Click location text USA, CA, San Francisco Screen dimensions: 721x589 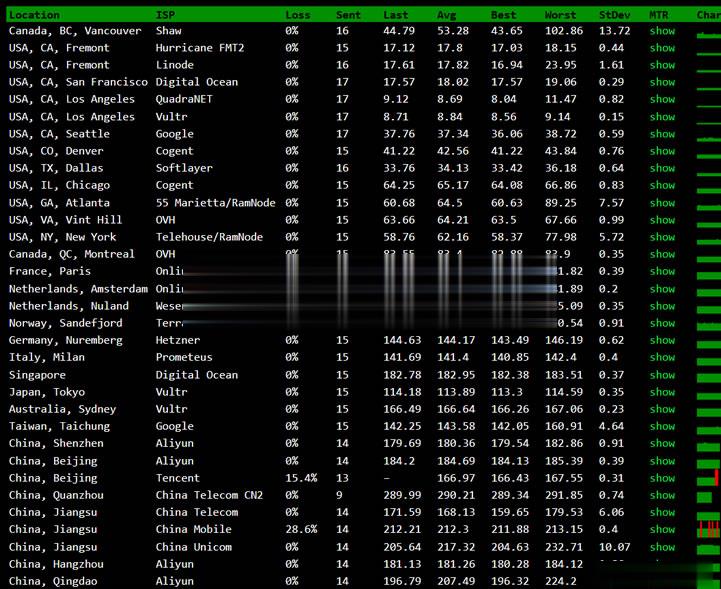(78, 82)
